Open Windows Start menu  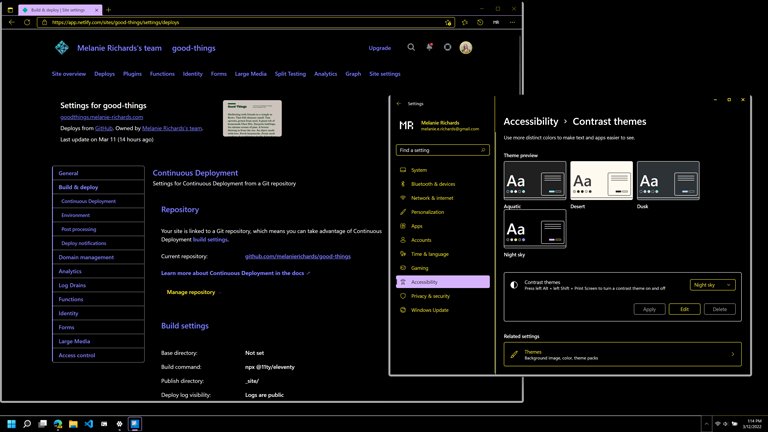[11, 424]
